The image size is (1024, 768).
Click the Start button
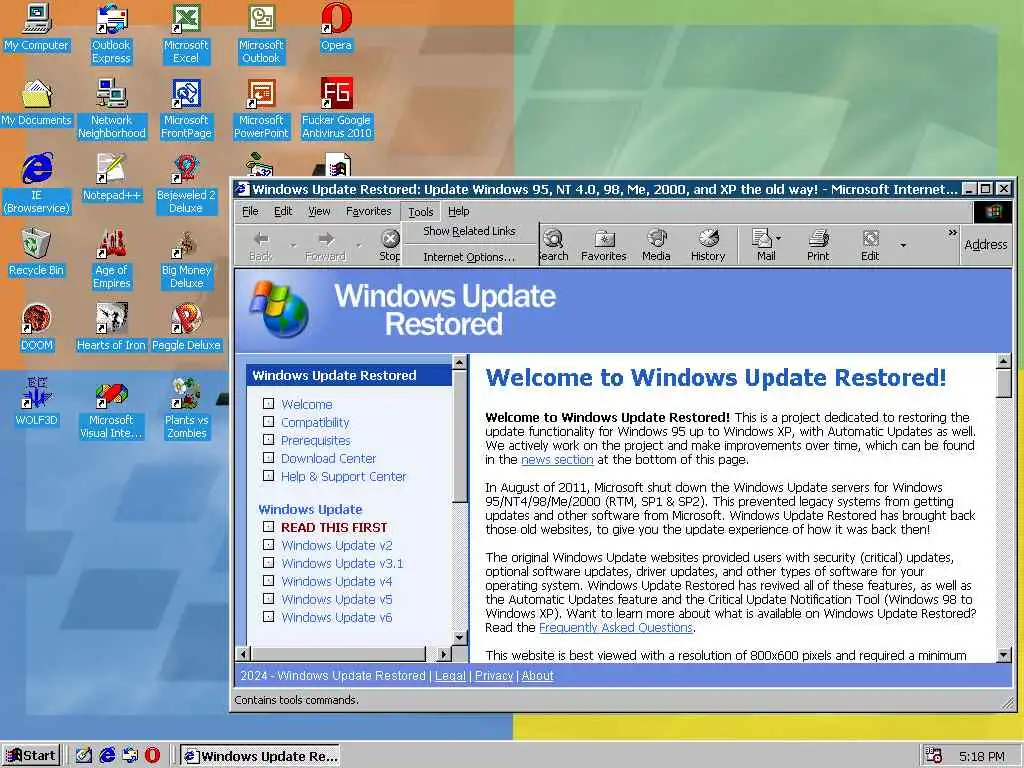tap(31, 756)
